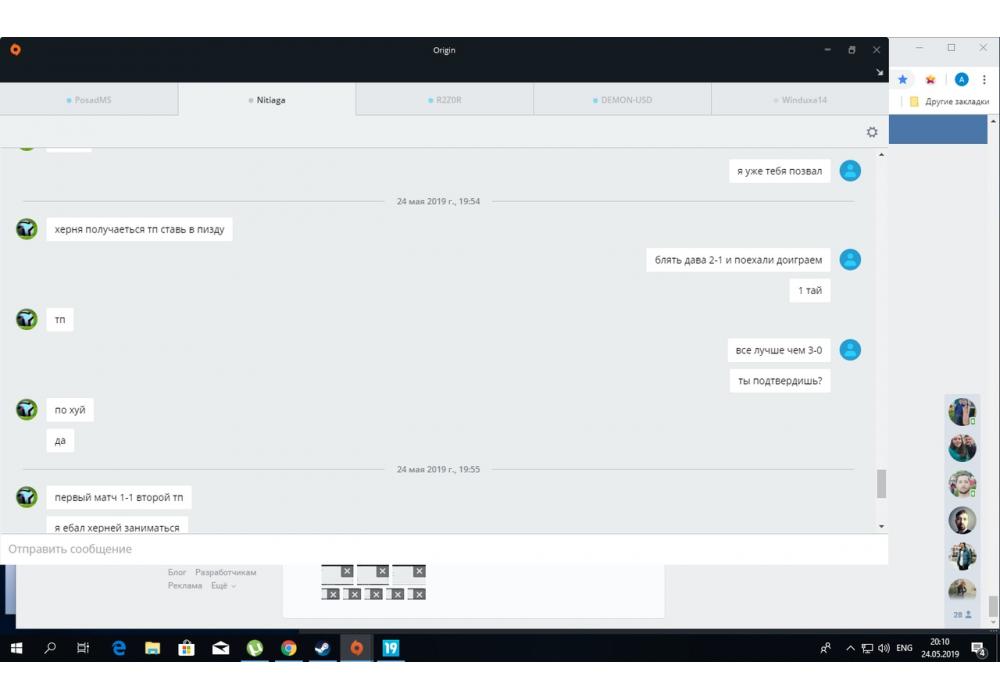Click Nitiaga avatar beside 'по хуй' message
Viewport: 1000px width, 700px height.
[x=27, y=409]
